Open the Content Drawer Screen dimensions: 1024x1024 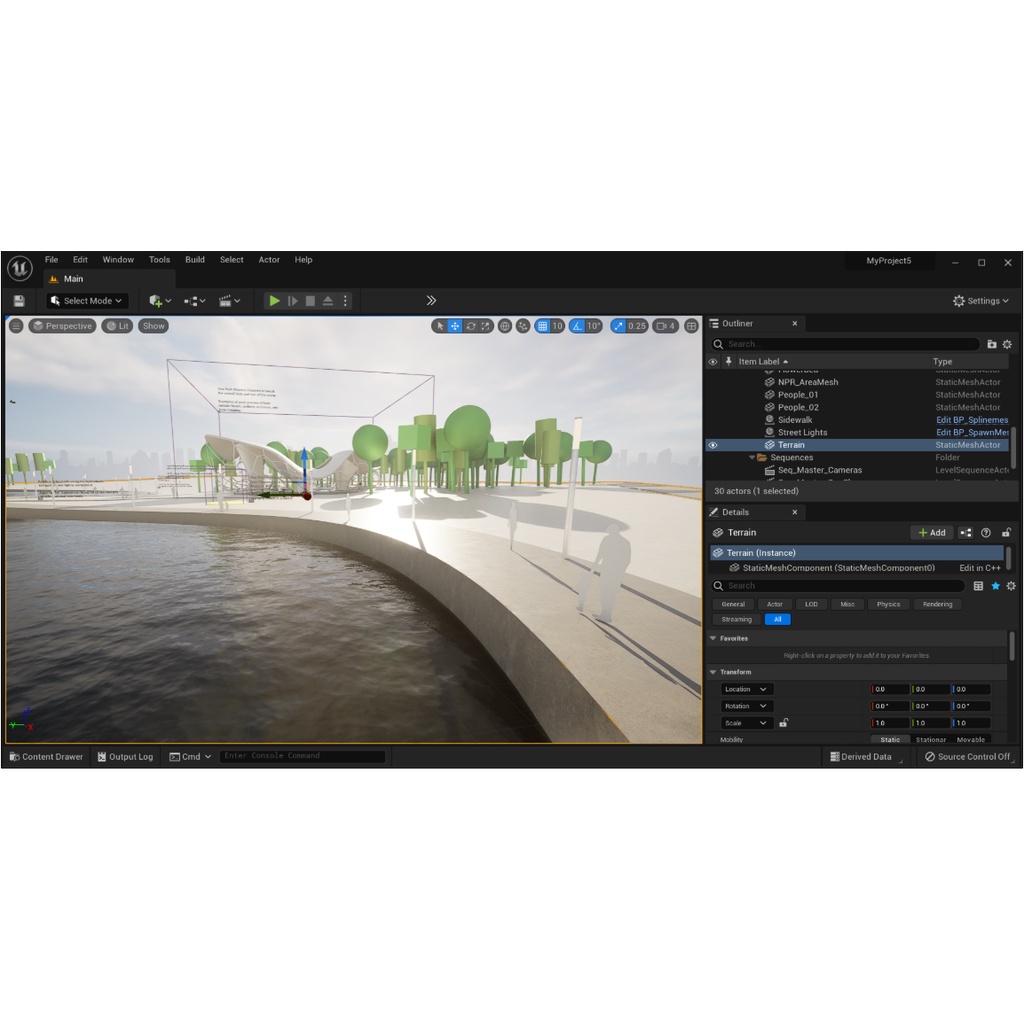point(46,757)
